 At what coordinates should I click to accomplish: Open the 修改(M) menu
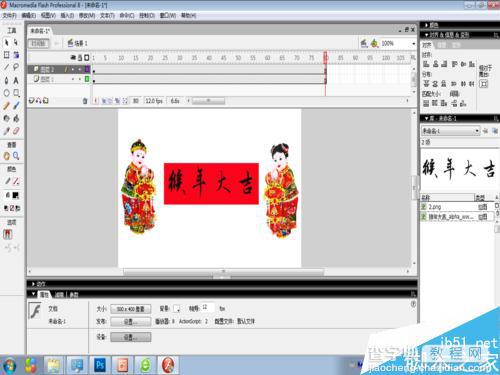(x=87, y=15)
